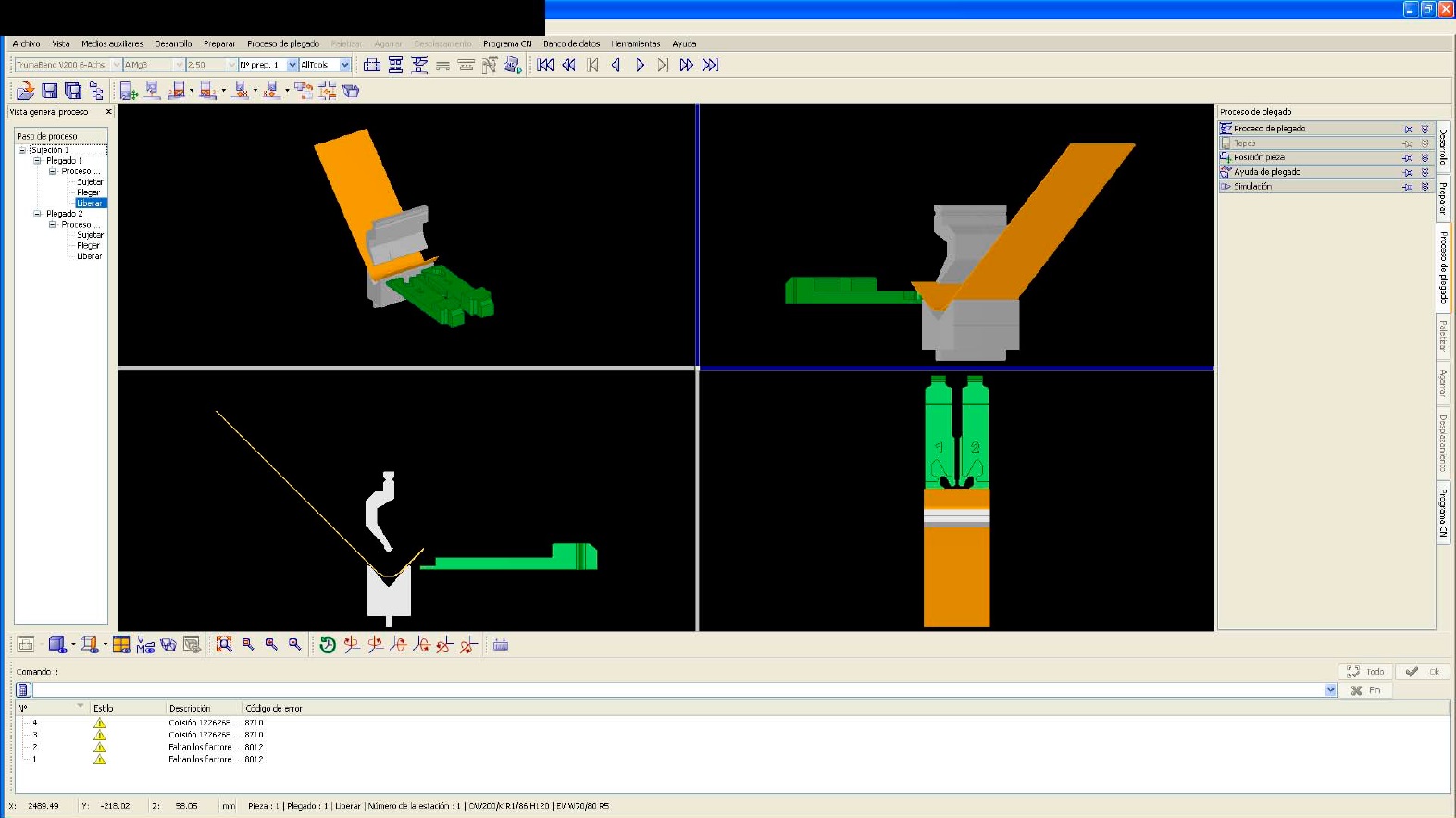Click the four-viewport layout icon
Viewport: 1456px width, 818px height.
(x=121, y=644)
